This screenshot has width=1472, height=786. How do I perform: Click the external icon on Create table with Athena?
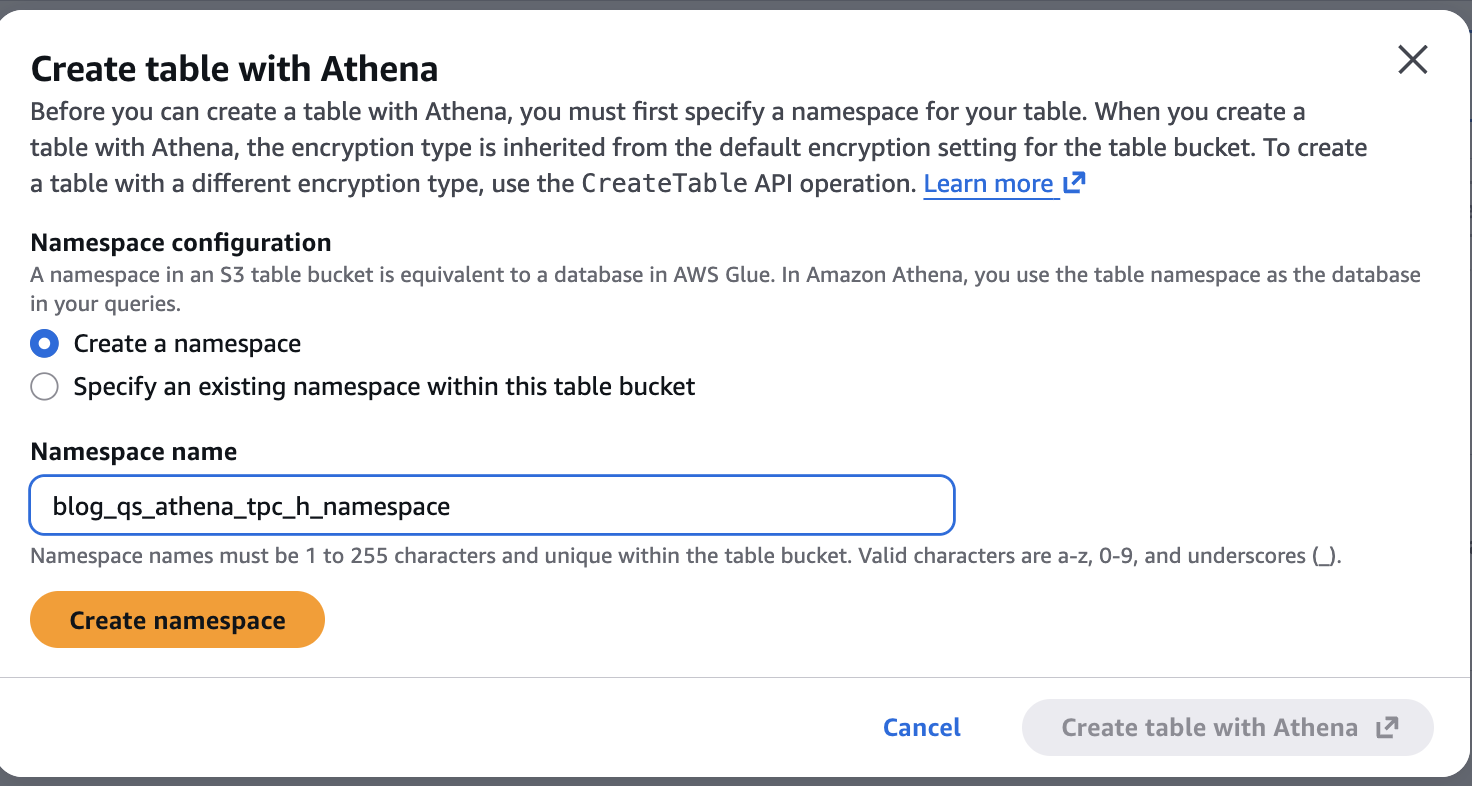tap(1387, 728)
